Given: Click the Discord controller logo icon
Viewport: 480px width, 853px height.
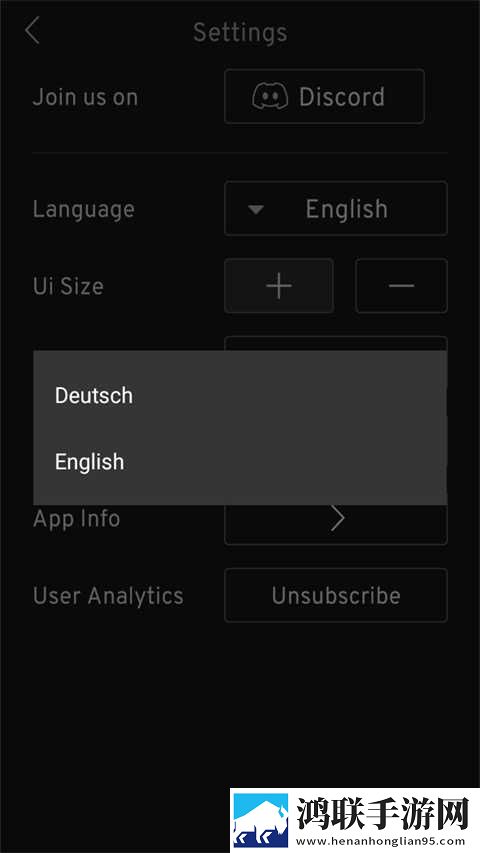Looking at the screenshot, I should [270, 97].
